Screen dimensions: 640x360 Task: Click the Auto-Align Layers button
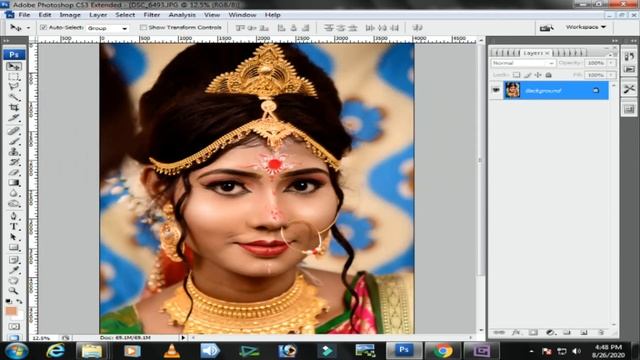417,28
